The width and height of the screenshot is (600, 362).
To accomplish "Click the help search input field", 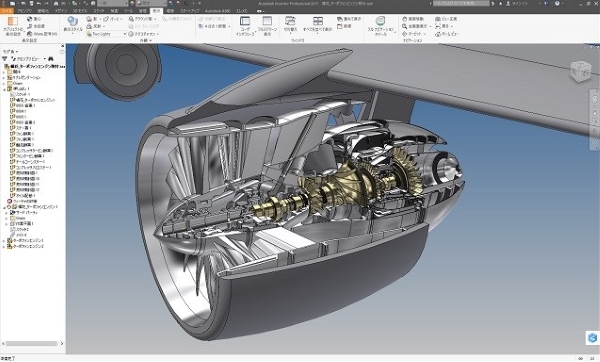I will point(461,3).
